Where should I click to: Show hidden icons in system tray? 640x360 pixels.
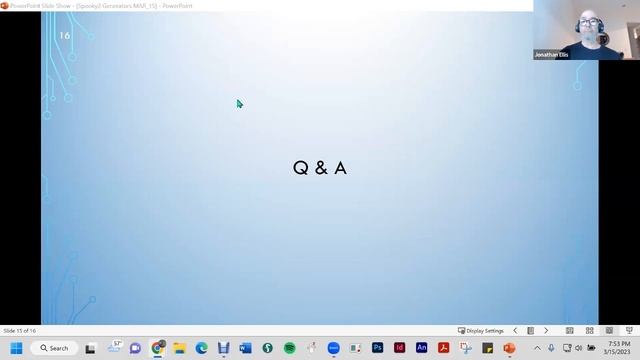[x=538, y=348]
